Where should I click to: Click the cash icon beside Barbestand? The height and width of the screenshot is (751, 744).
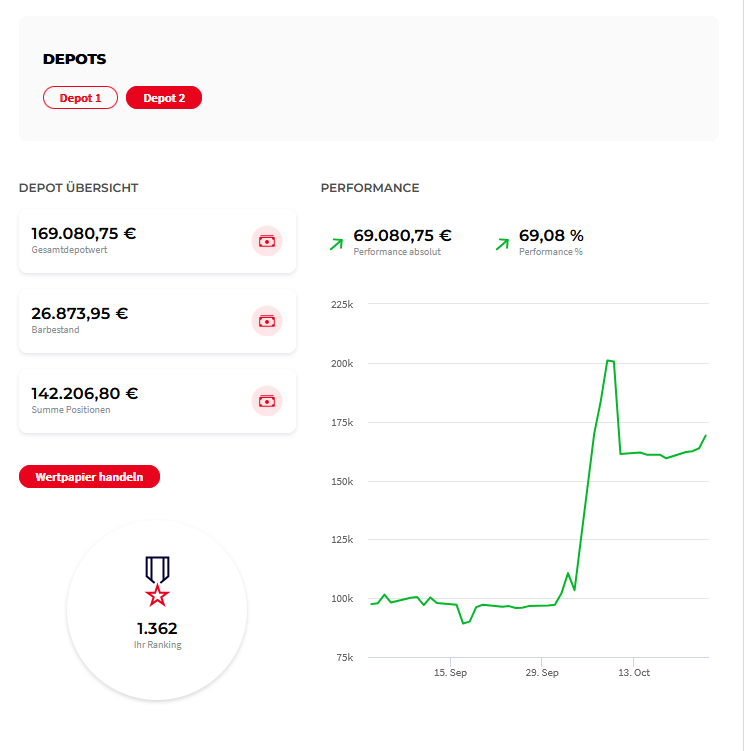pyautogui.click(x=266, y=321)
